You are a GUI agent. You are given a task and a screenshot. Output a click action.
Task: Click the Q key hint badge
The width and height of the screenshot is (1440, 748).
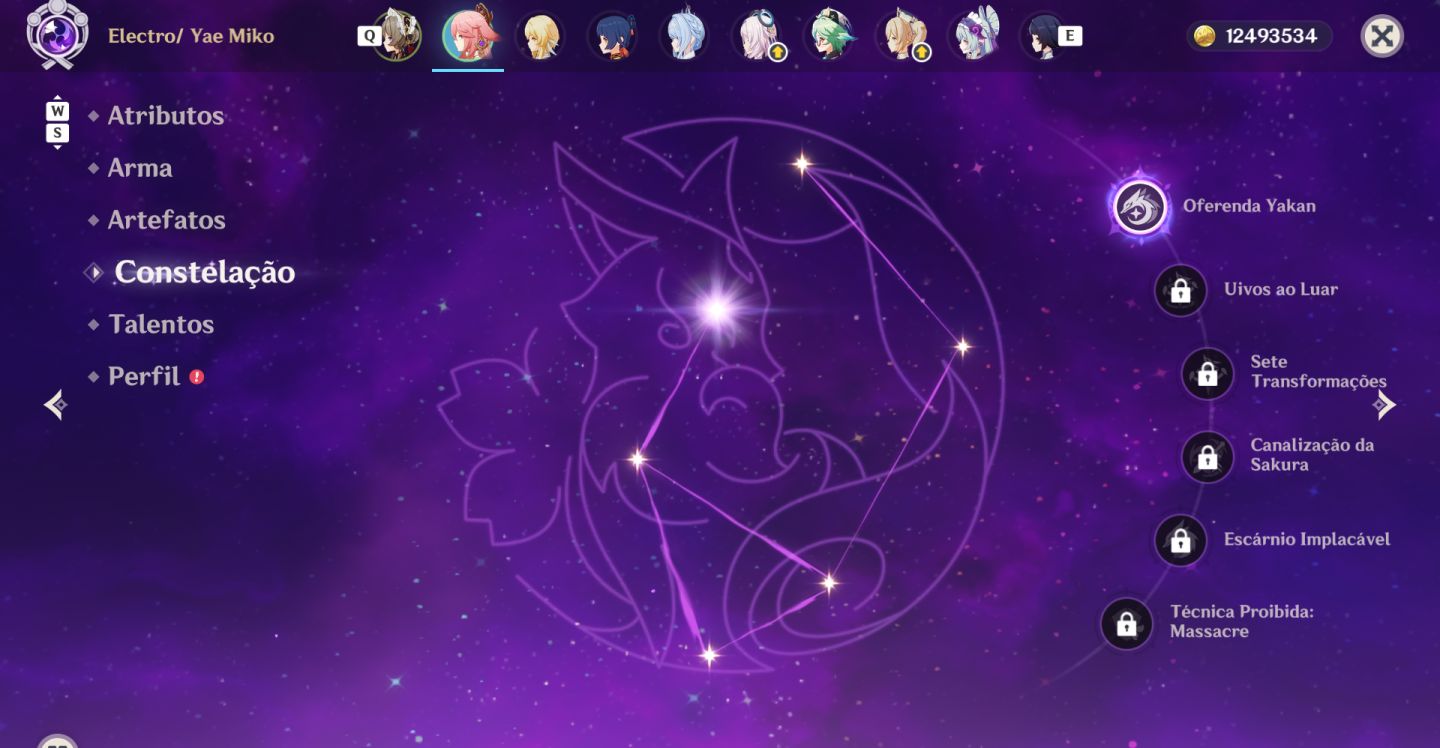point(369,36)
